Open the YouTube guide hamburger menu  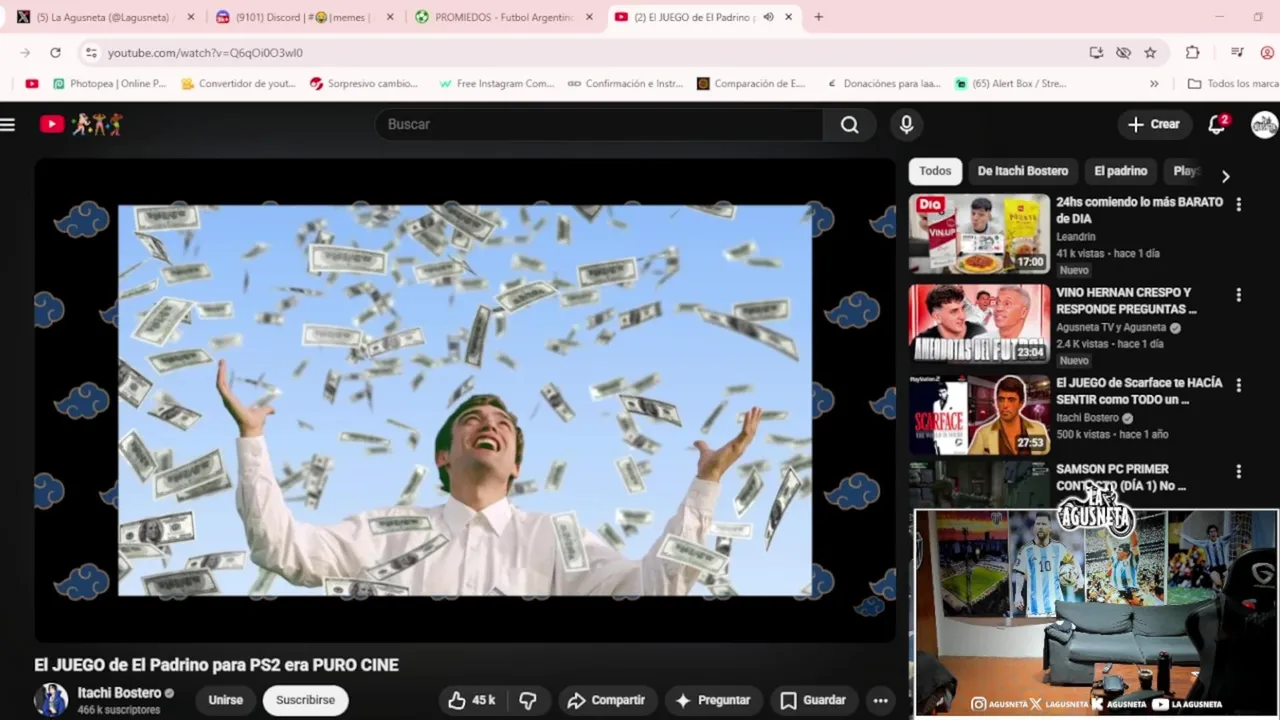(x=8, y=124)
